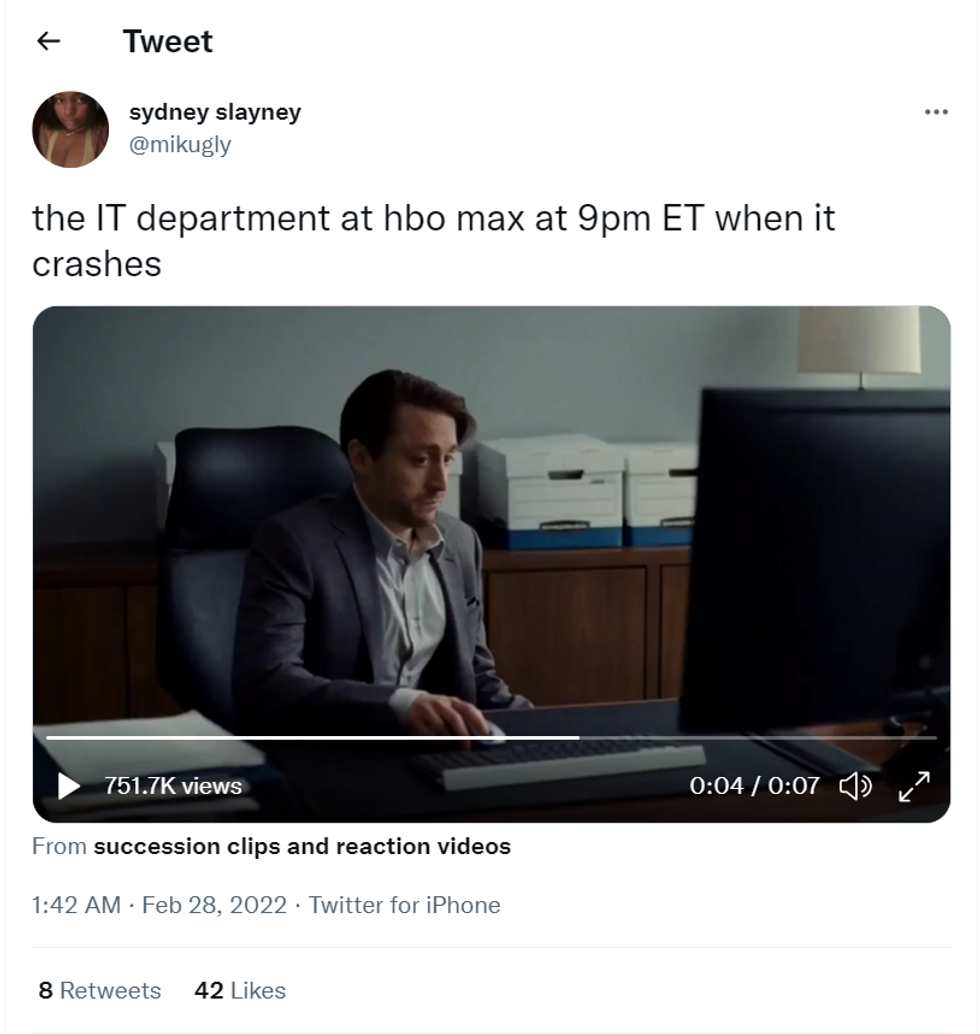View the 42 Likes list

pyautogui.click(x=240, y=990)
